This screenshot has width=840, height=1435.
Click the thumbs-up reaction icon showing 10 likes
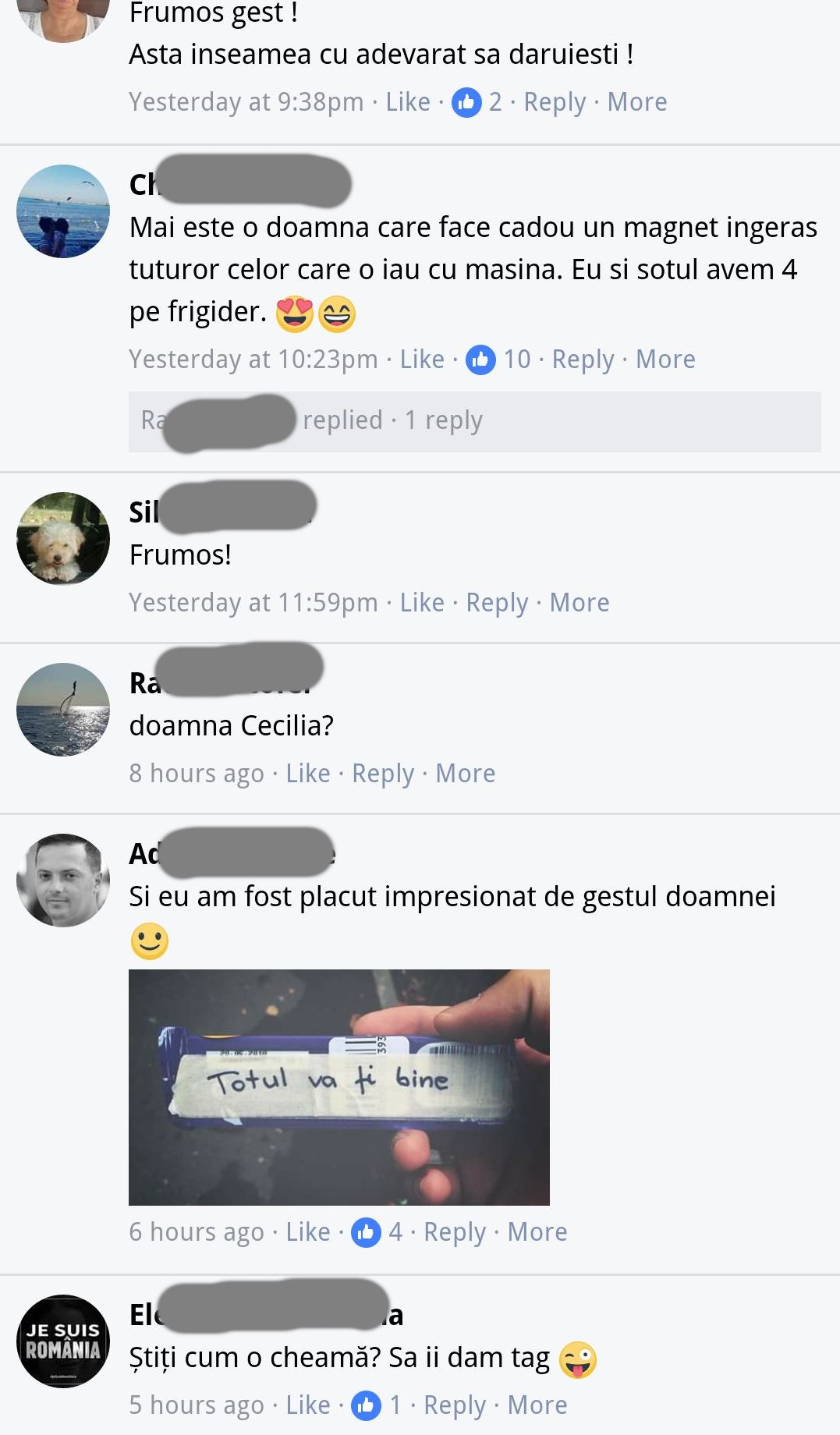click(x=480, y=360)
